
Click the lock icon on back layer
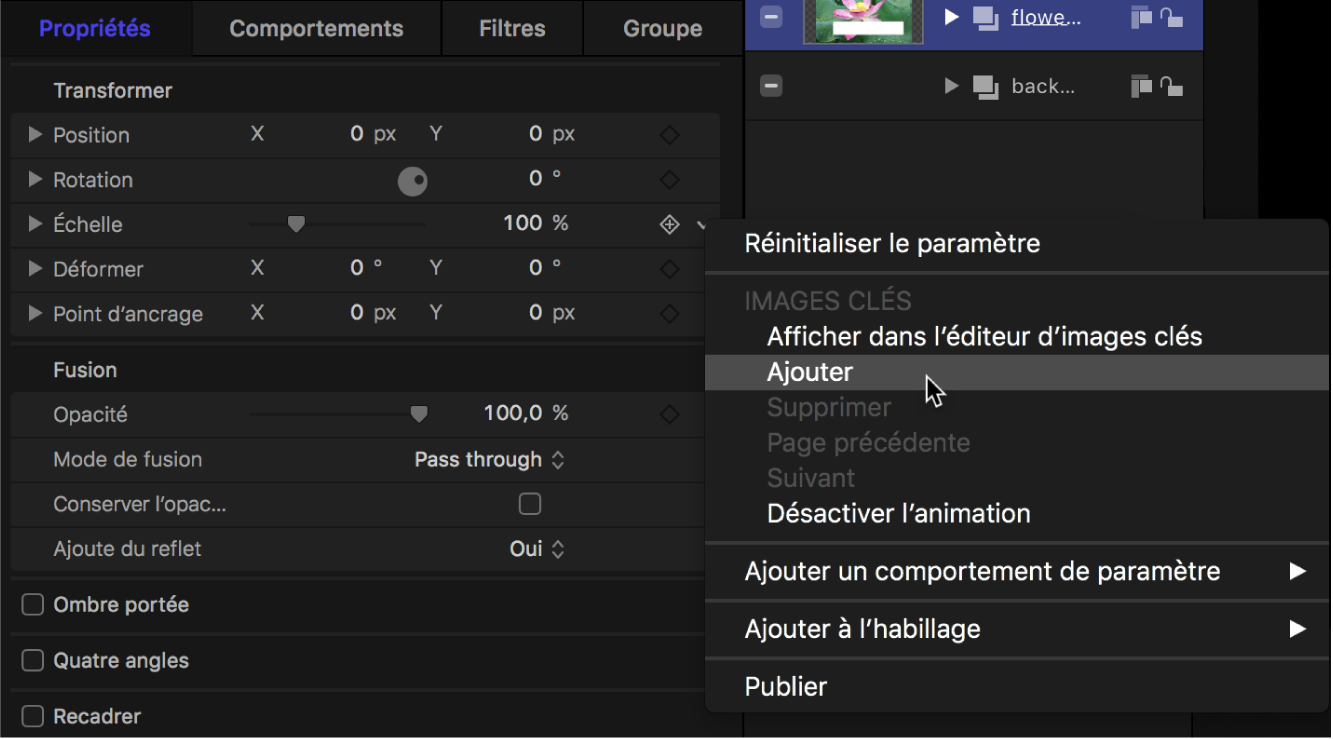(1168, 85)
